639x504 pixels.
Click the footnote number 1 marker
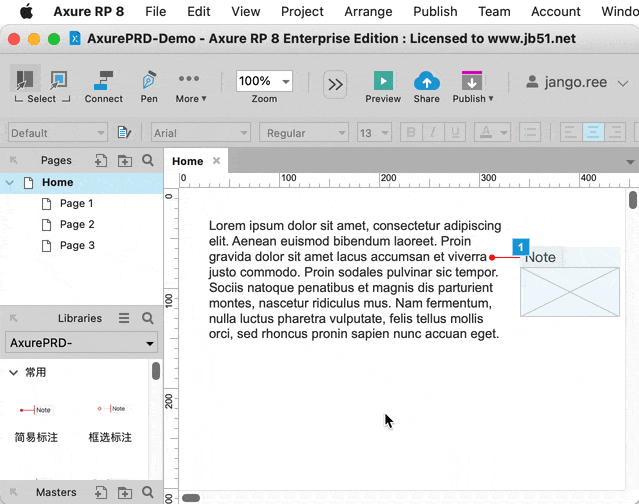[x=520, y=247]
